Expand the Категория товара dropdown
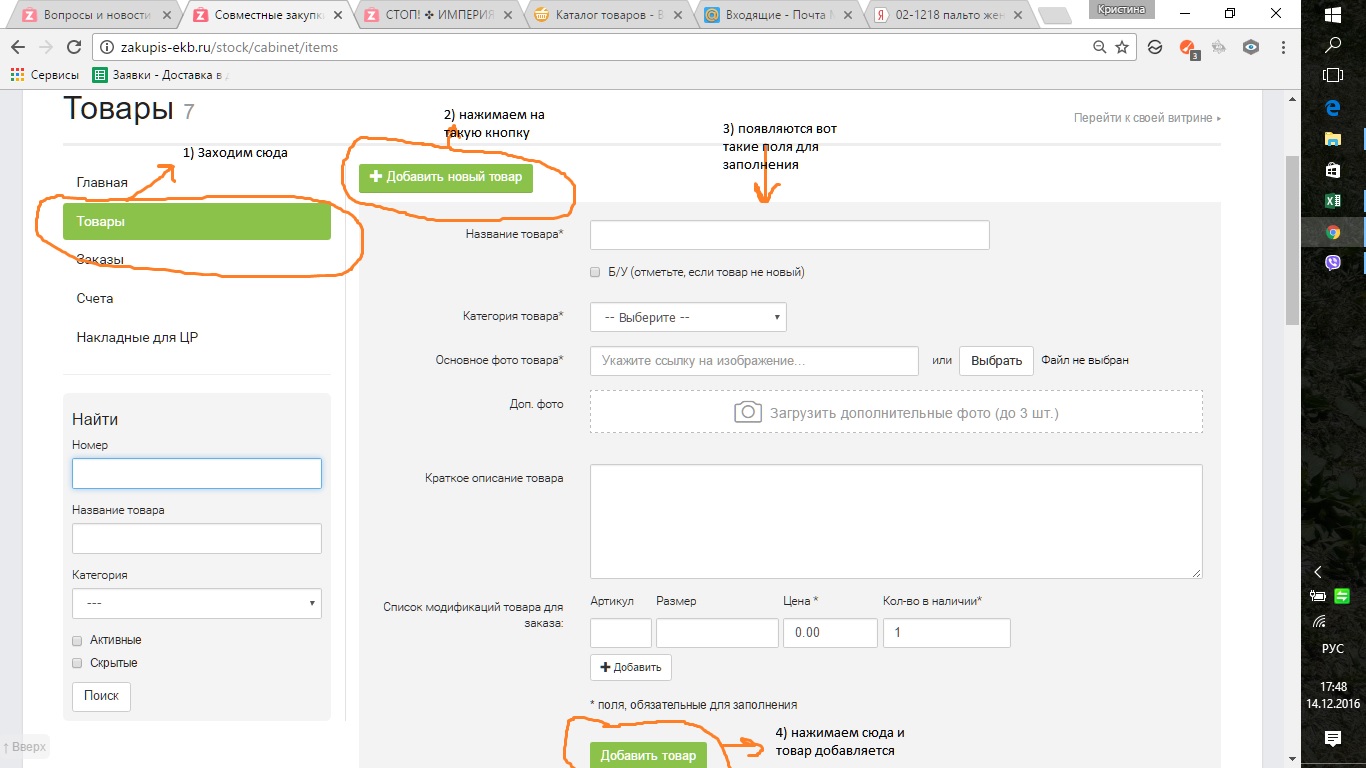Viewport: 1366px width, 768px height. (688, 317)
